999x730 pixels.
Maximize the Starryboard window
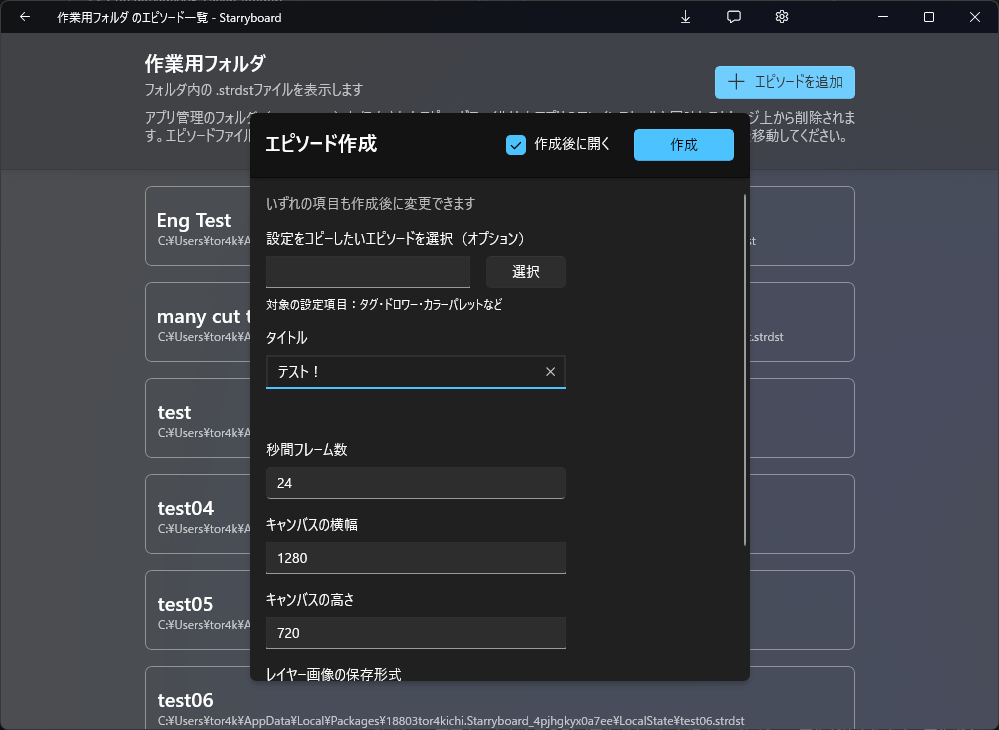[929, 17]
